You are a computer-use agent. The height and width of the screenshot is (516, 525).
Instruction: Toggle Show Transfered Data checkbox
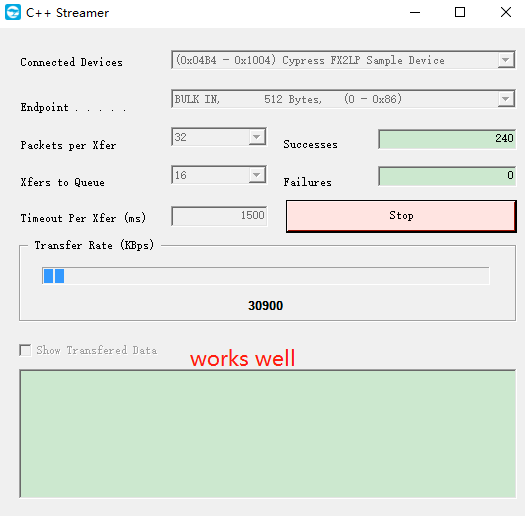point(25,350)
